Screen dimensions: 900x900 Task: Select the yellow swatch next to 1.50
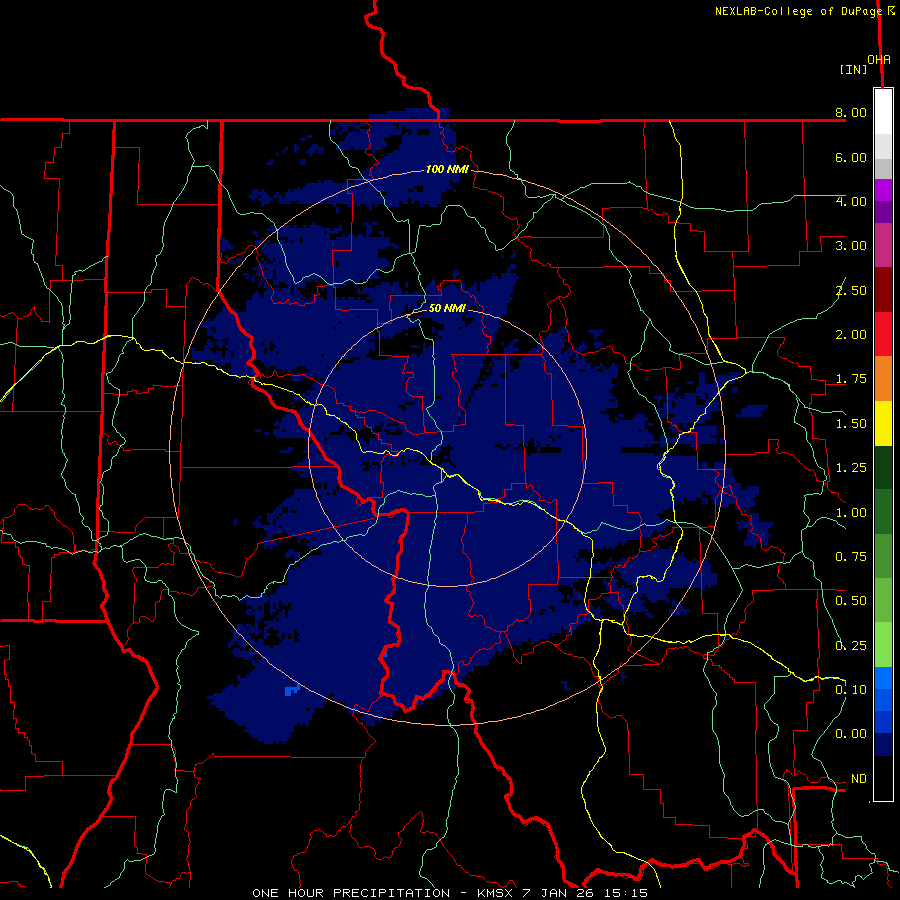(883, 423)
